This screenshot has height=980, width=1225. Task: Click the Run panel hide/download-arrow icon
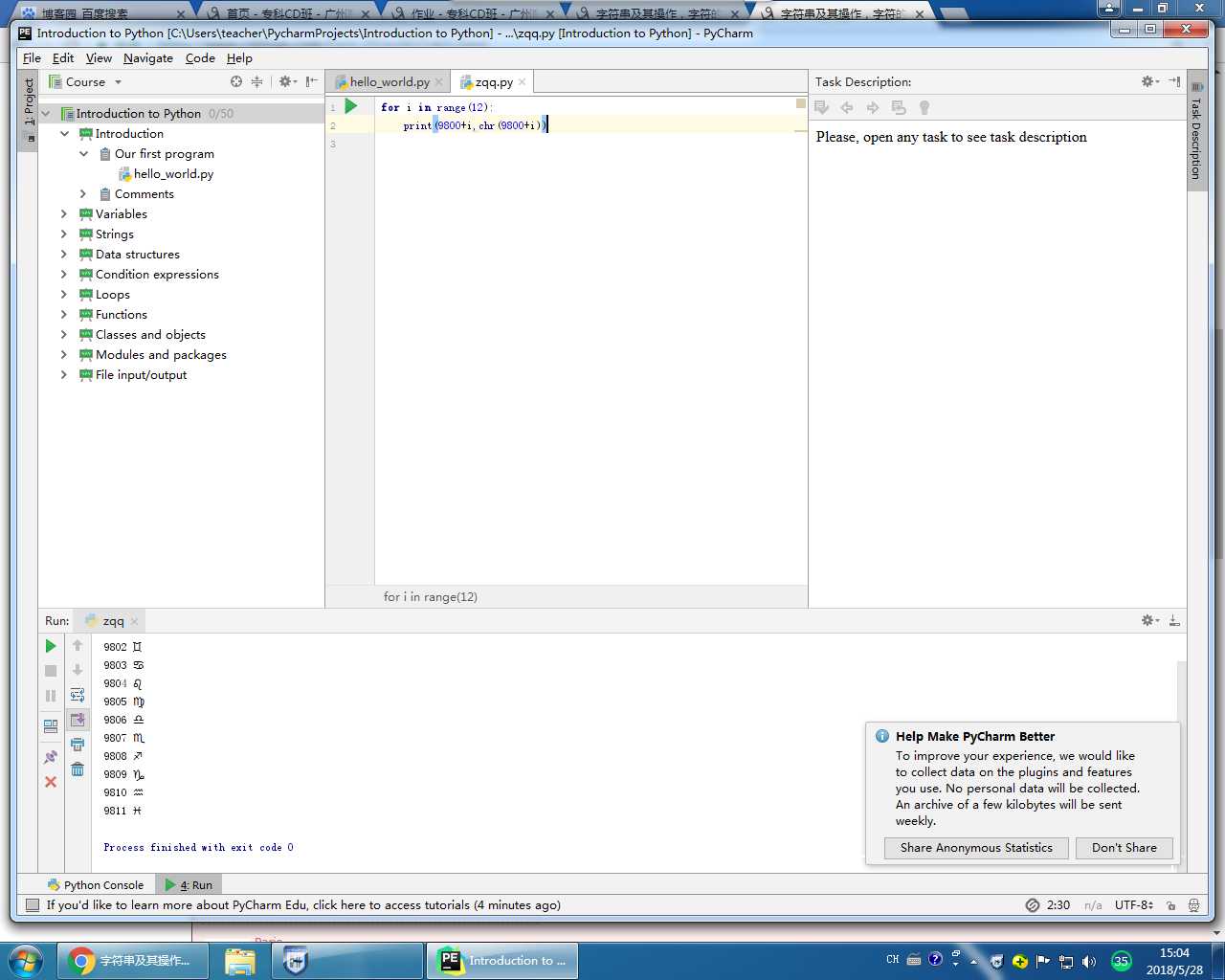[x=1174, y=620]
